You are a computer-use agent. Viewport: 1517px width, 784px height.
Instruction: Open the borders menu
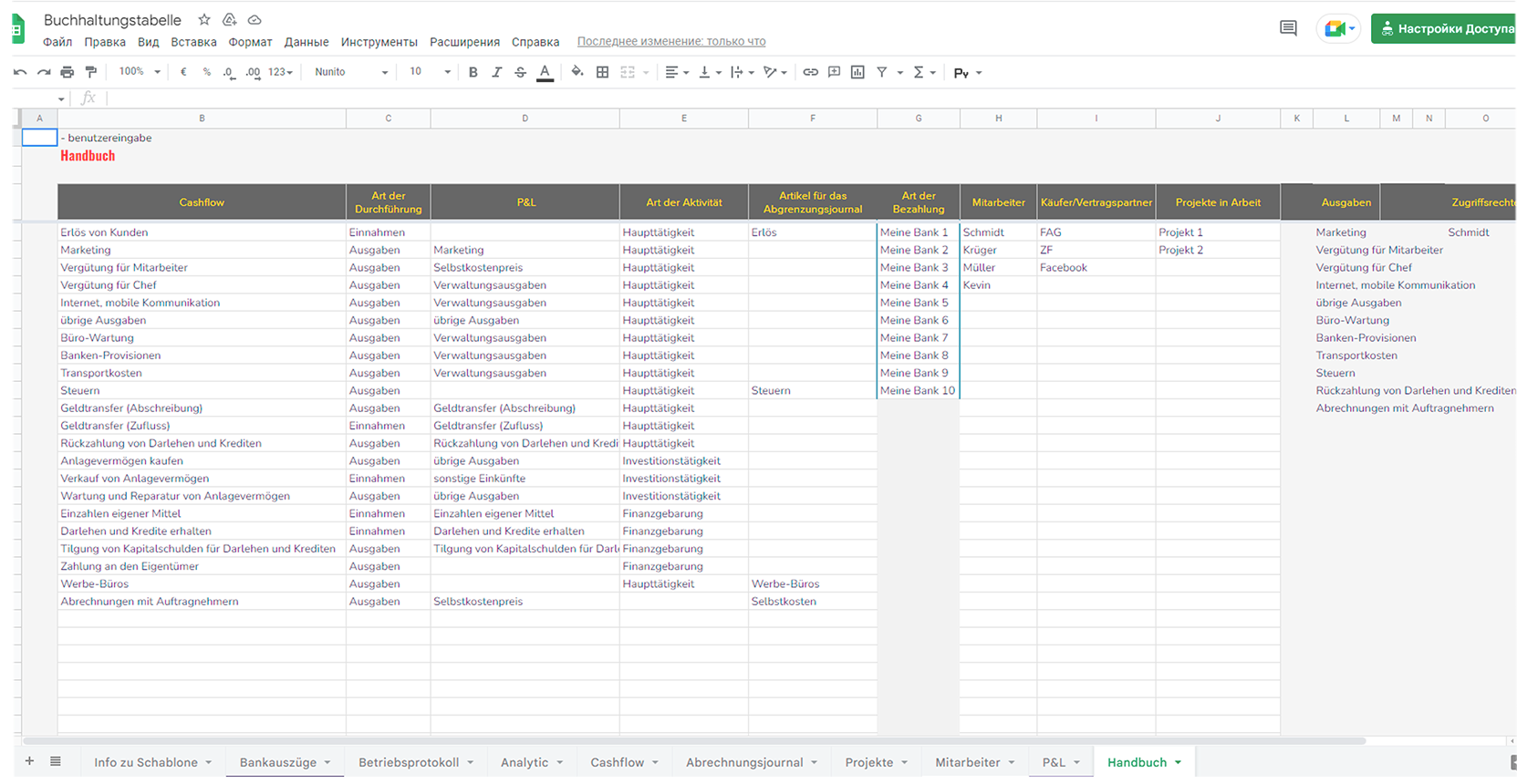coord(602,72)
